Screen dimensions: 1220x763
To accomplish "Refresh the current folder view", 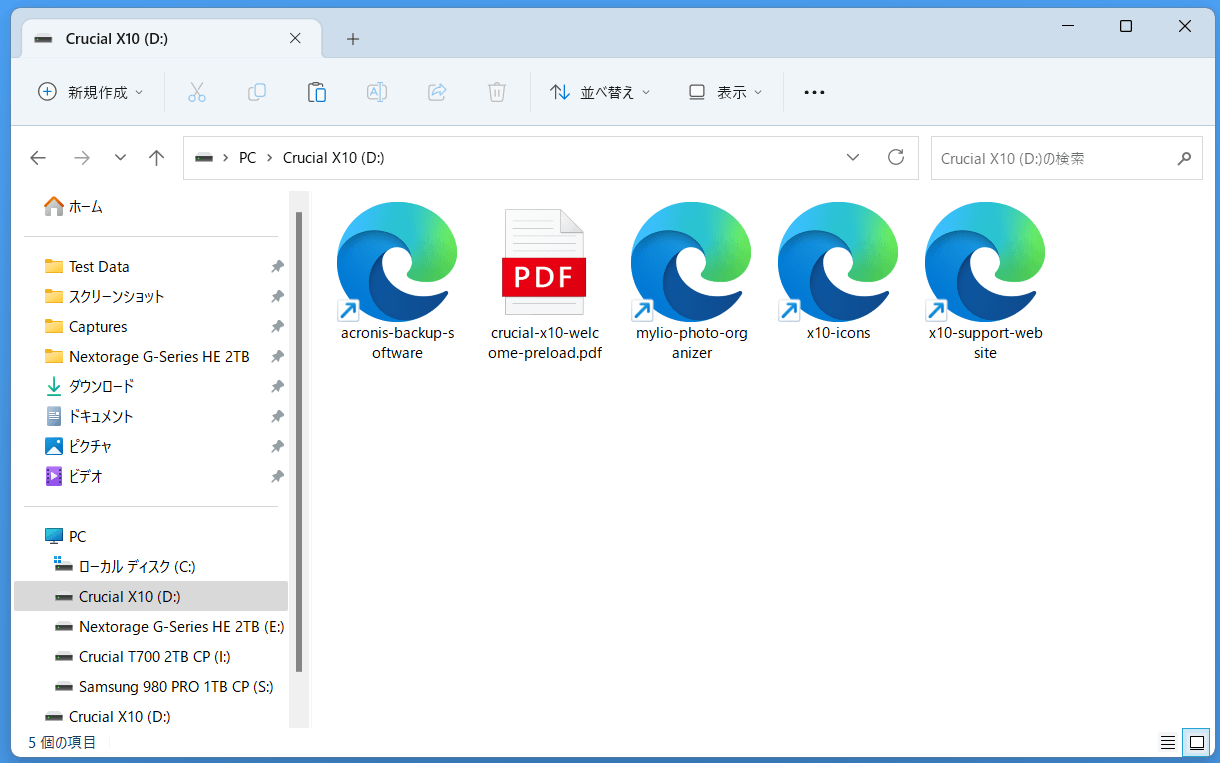I will pyautogui.click(x=896, y=157).
